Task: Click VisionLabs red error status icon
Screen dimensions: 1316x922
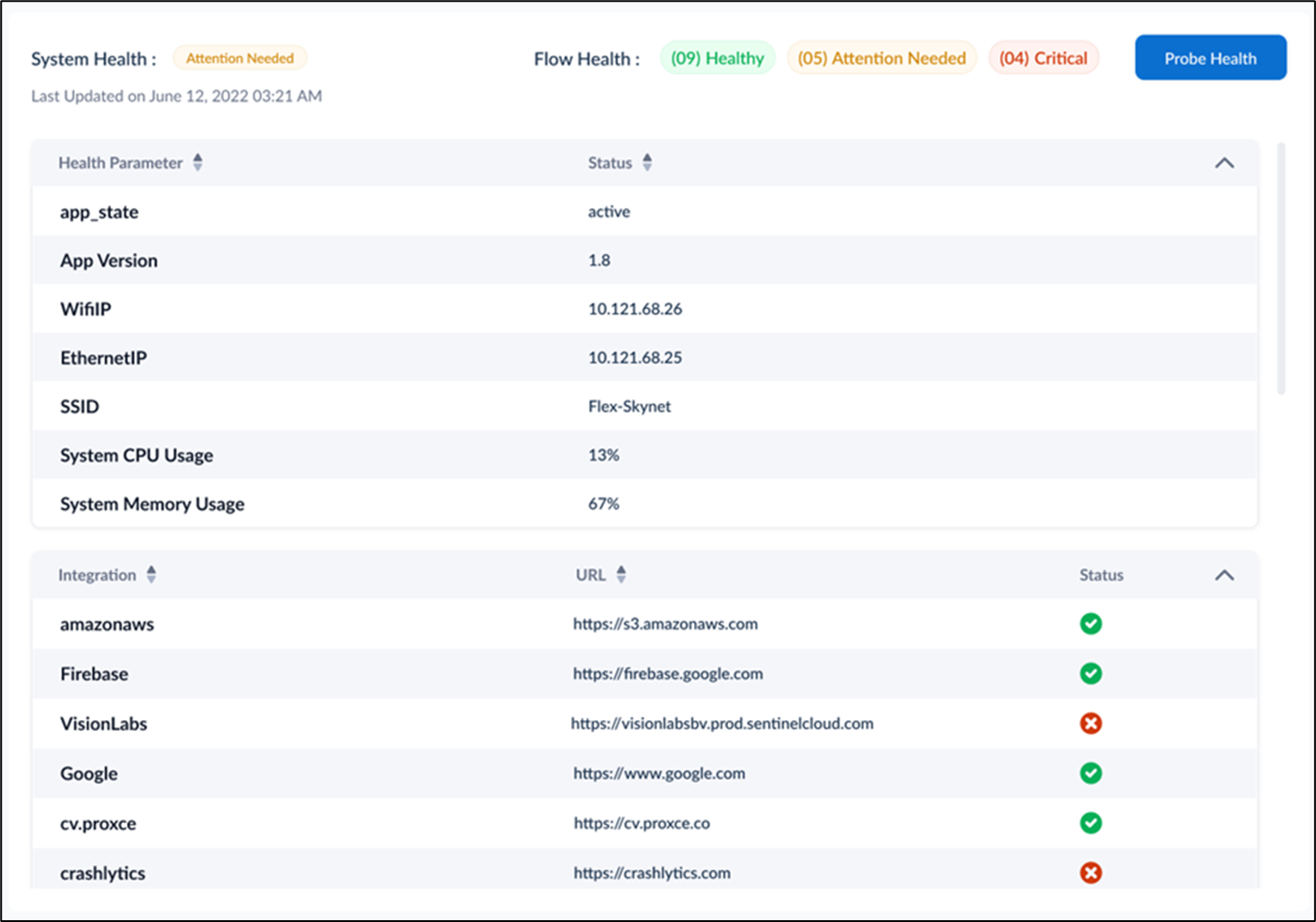Action: pyautogui.click(x=1091, y=723)
